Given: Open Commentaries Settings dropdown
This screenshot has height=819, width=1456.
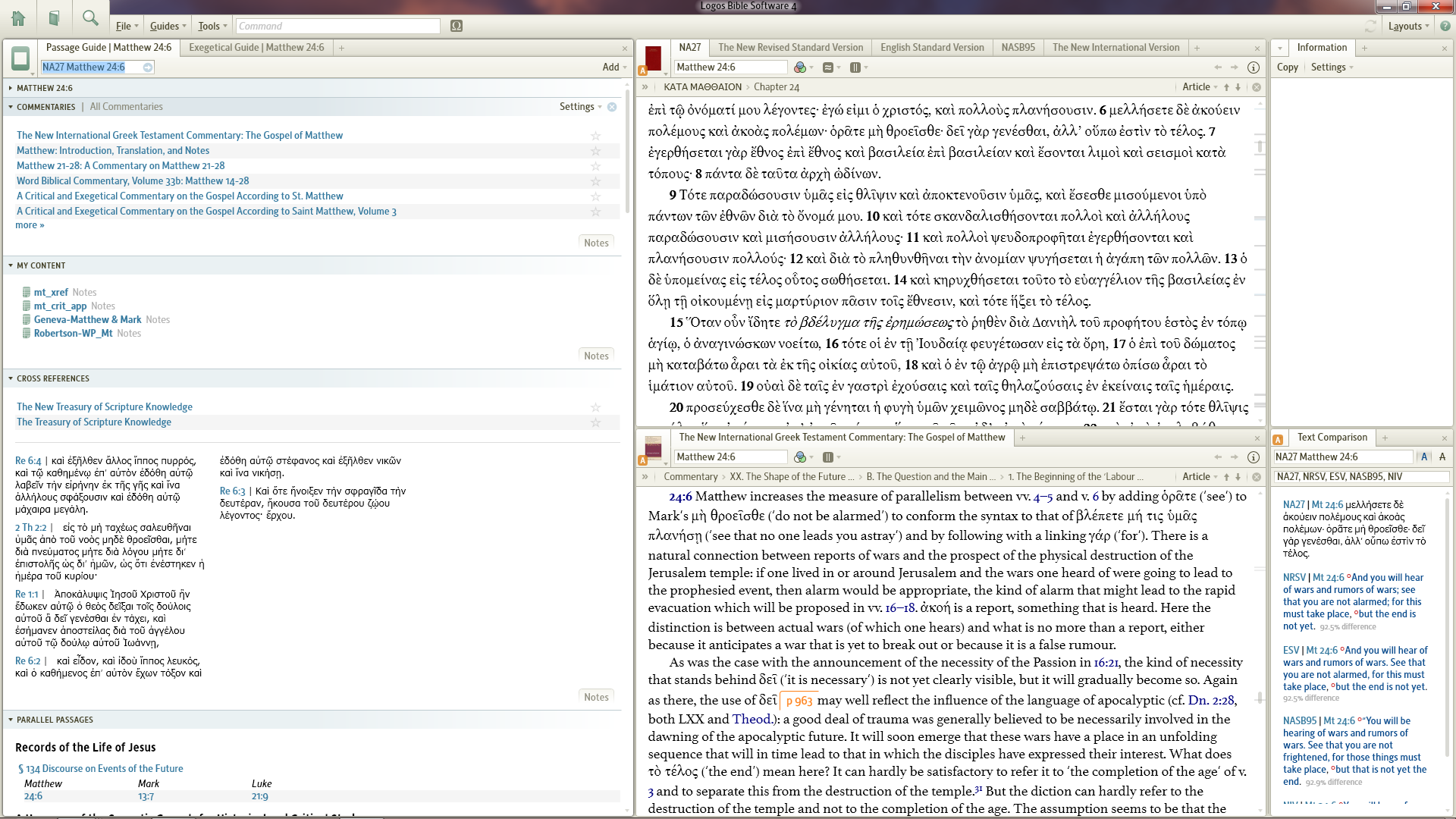Looking at the screenshot, I should (x=580, y=107).
